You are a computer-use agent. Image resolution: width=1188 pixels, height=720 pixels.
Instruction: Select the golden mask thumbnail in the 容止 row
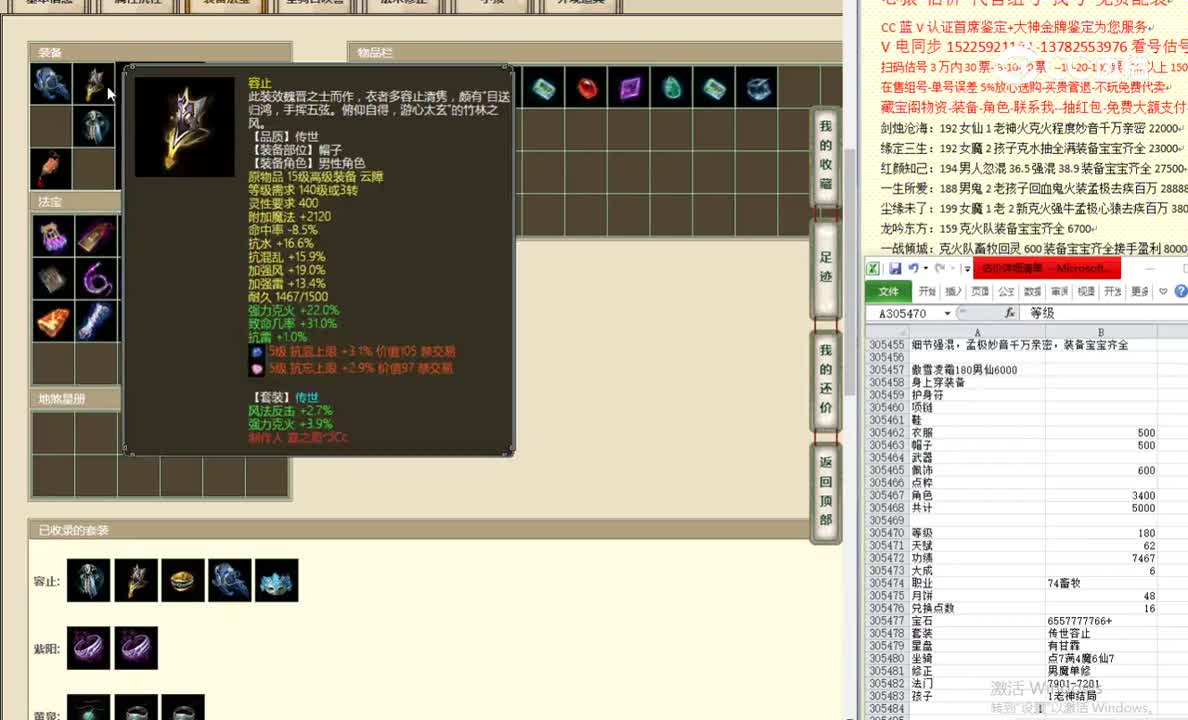click(181, 580)
